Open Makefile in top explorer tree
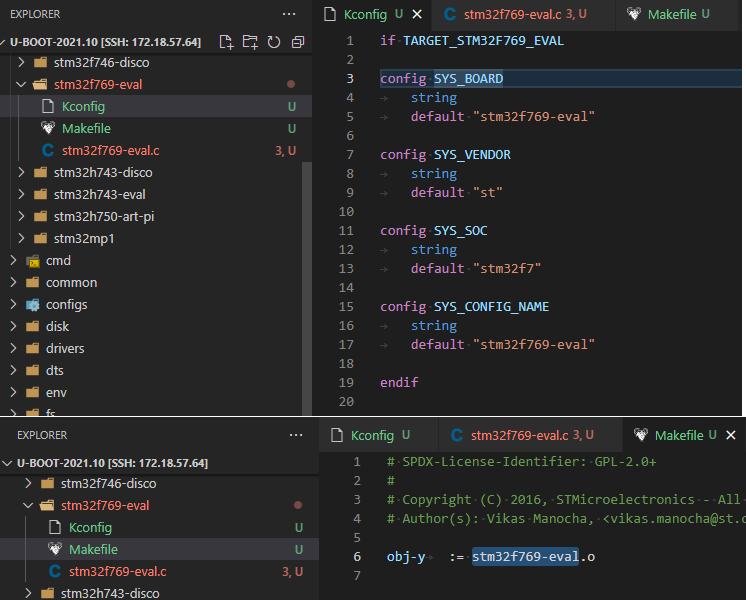The height and width of the screenshot is (600, 746). point(156,128)
